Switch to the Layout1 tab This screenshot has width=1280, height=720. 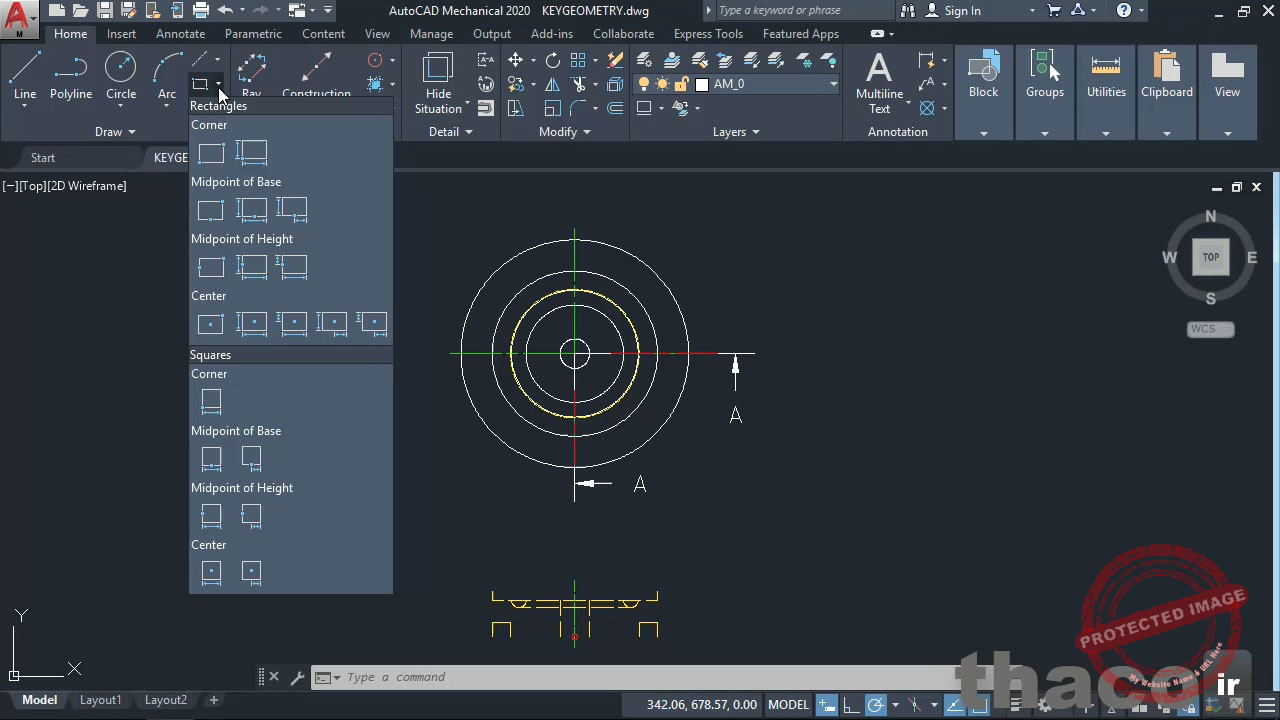[100, 700]
